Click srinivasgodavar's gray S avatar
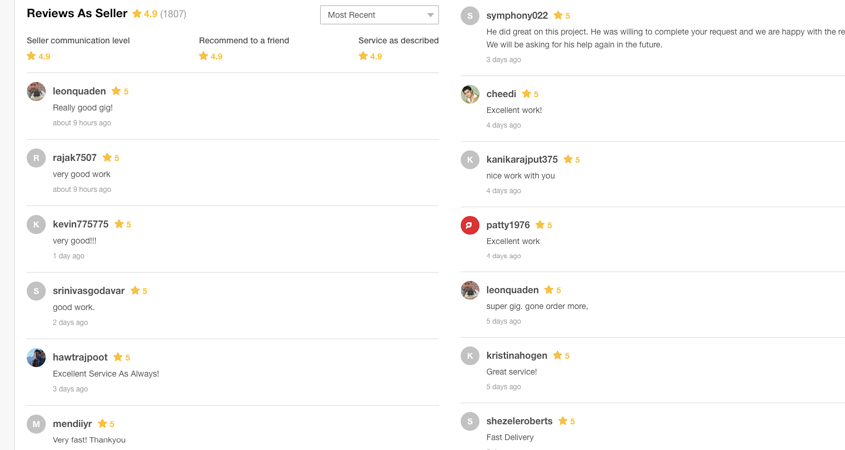The image size is (845, 450). tap(36, 291)
